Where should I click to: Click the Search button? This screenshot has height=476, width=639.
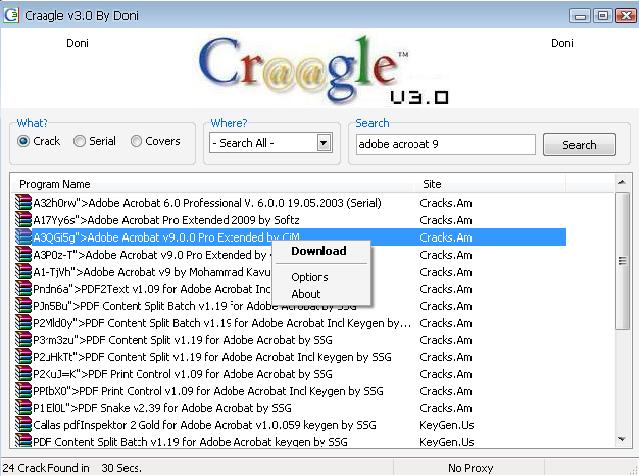click(x=579, y=145)
